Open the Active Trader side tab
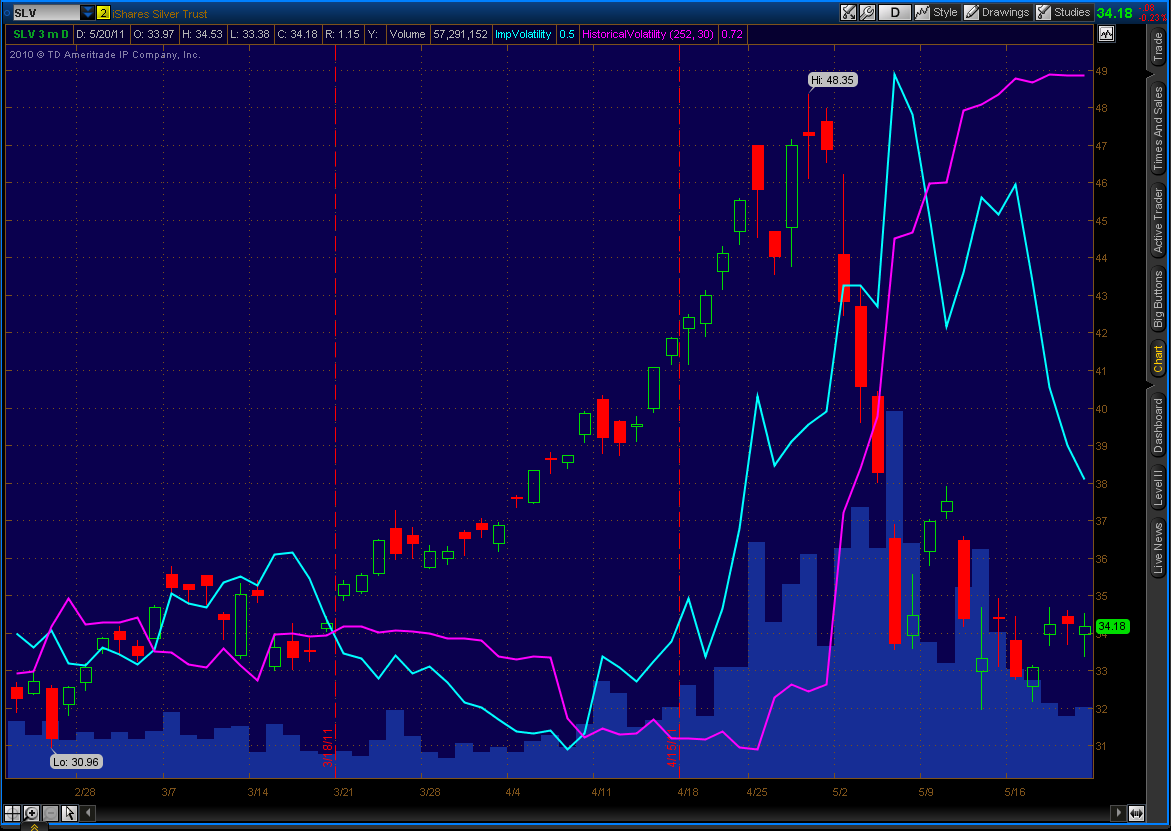The width and height of the screenshot is (1171, 831). pyautogui.click(x=1158, y=220)
